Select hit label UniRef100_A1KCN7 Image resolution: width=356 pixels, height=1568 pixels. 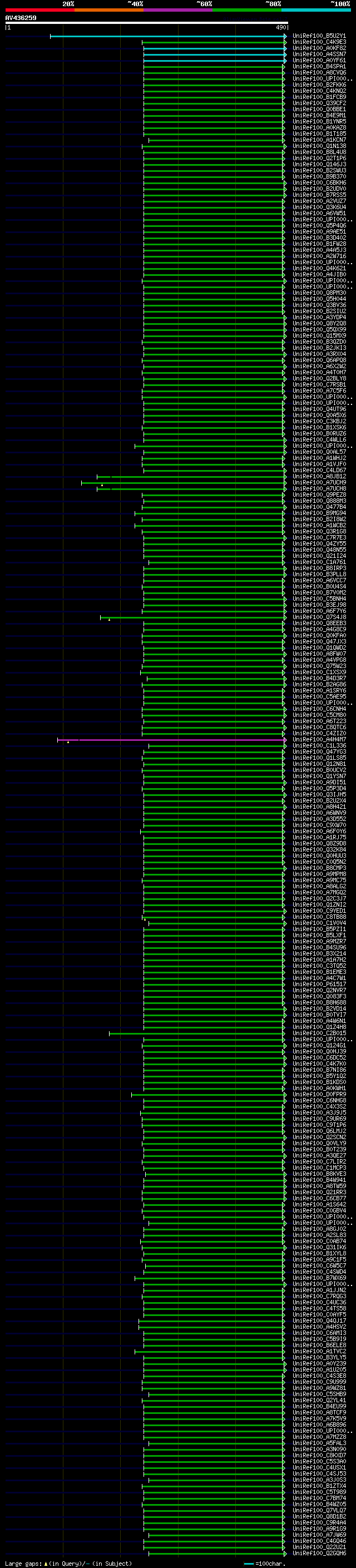pyautogui.click(x=319, y=140)
